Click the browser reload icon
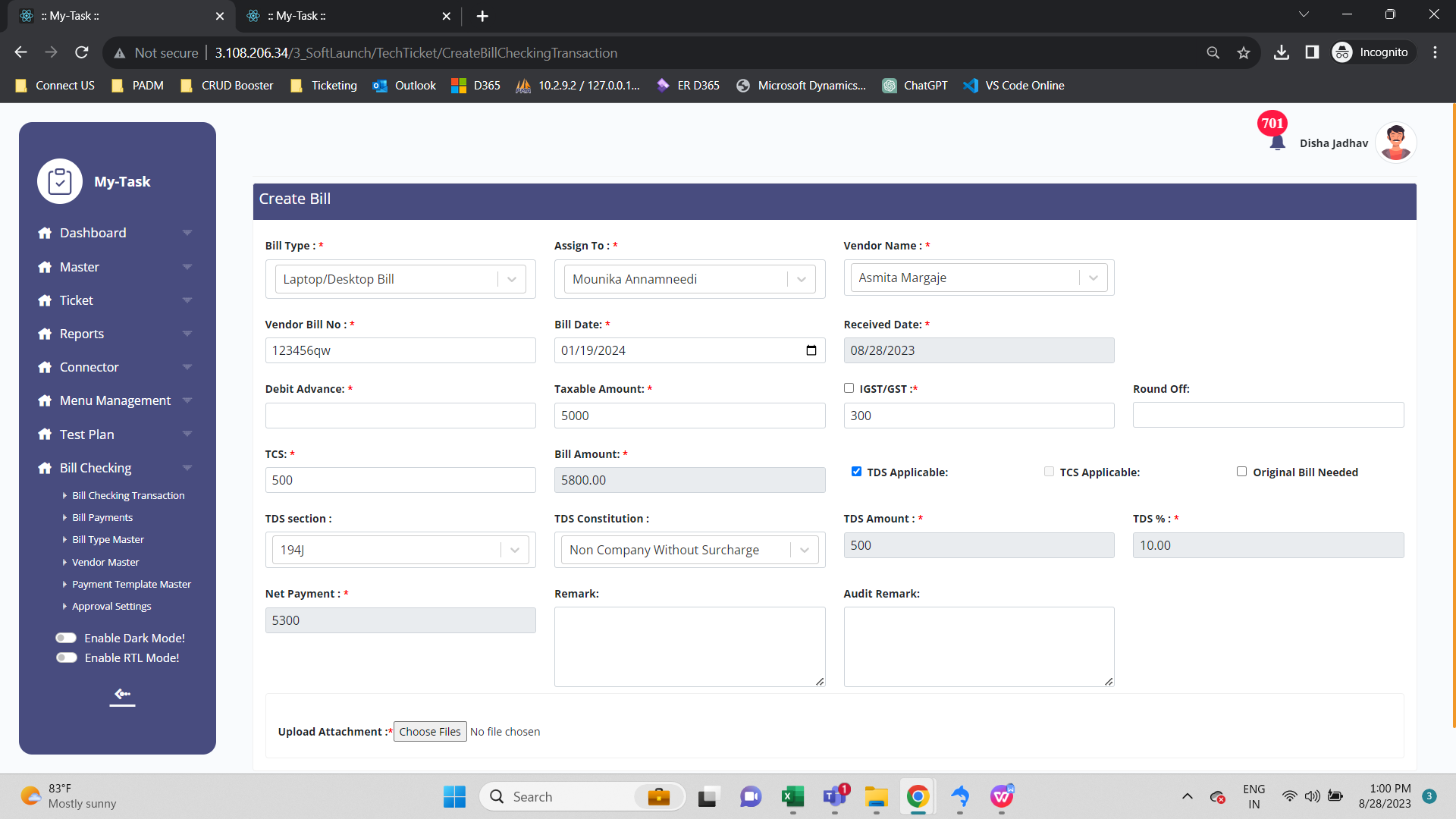 click(82, 52)
